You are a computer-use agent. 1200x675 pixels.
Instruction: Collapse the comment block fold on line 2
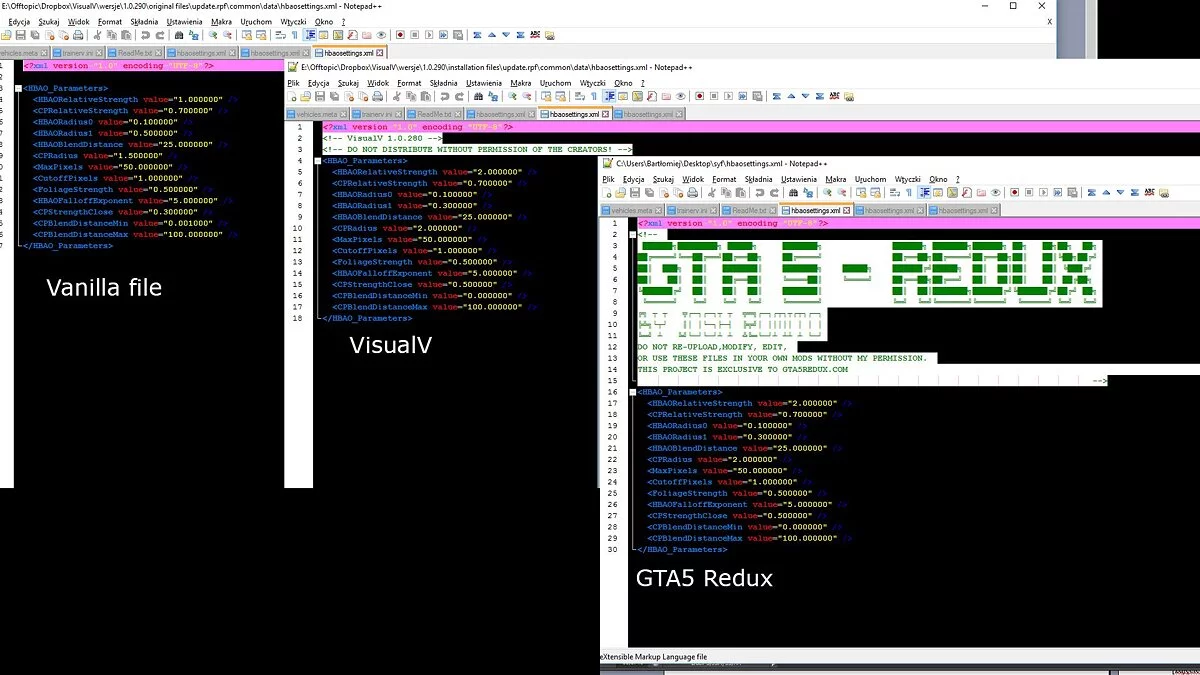[633, 235]
